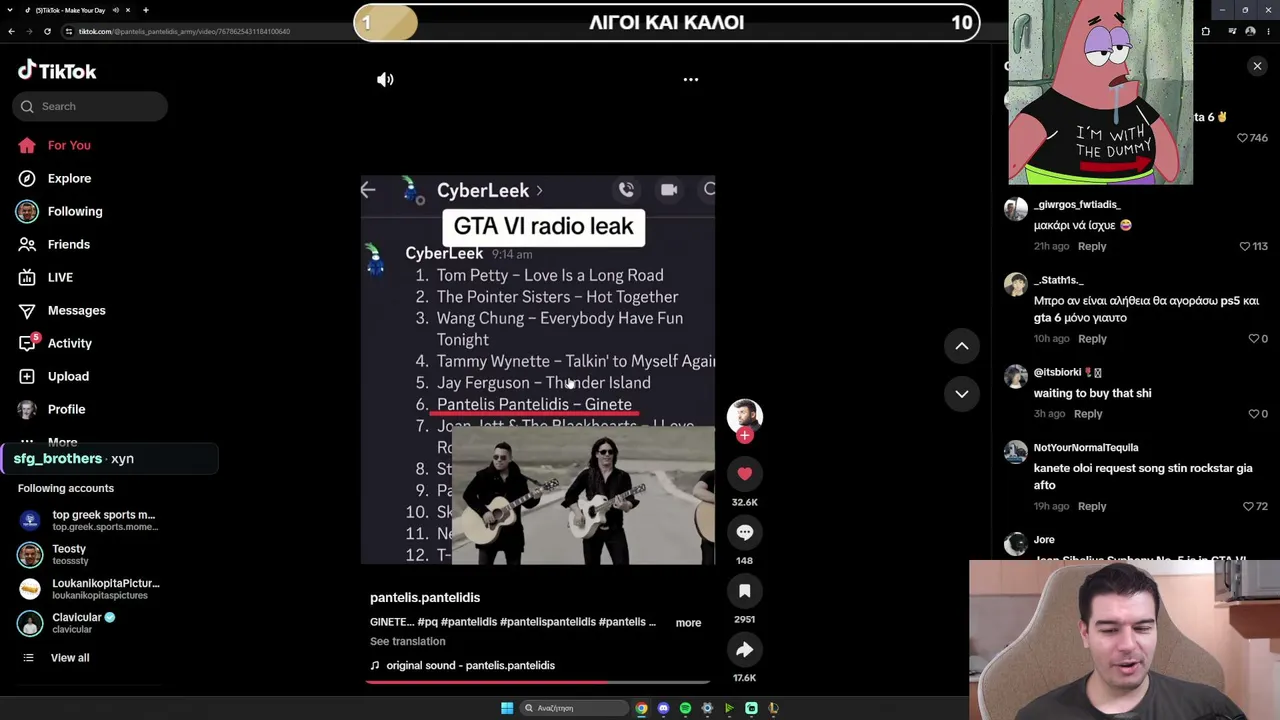Bookmark the video to favorites
Viewport: 1280px width, 720px height.
[744, 591]
